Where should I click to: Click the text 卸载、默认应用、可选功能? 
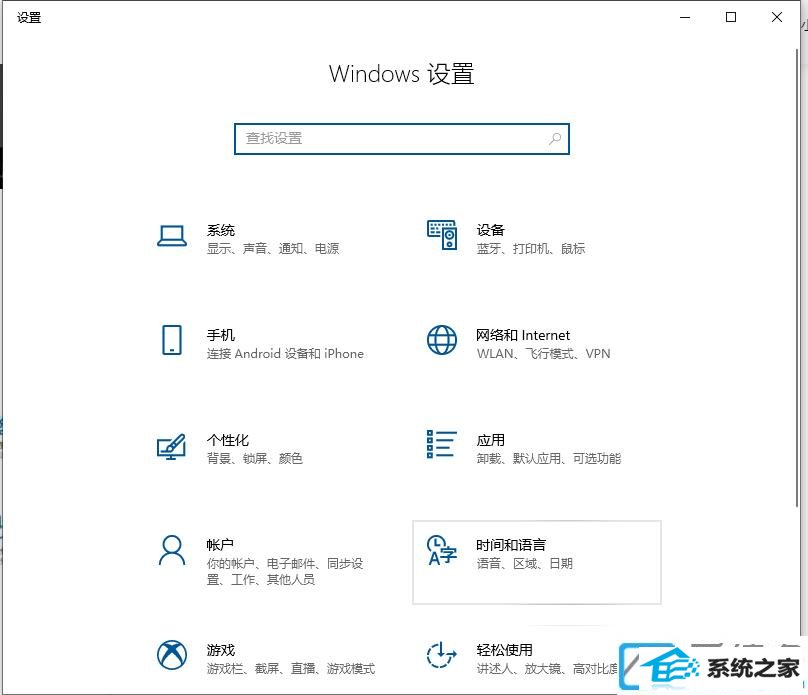click(549, 458)
